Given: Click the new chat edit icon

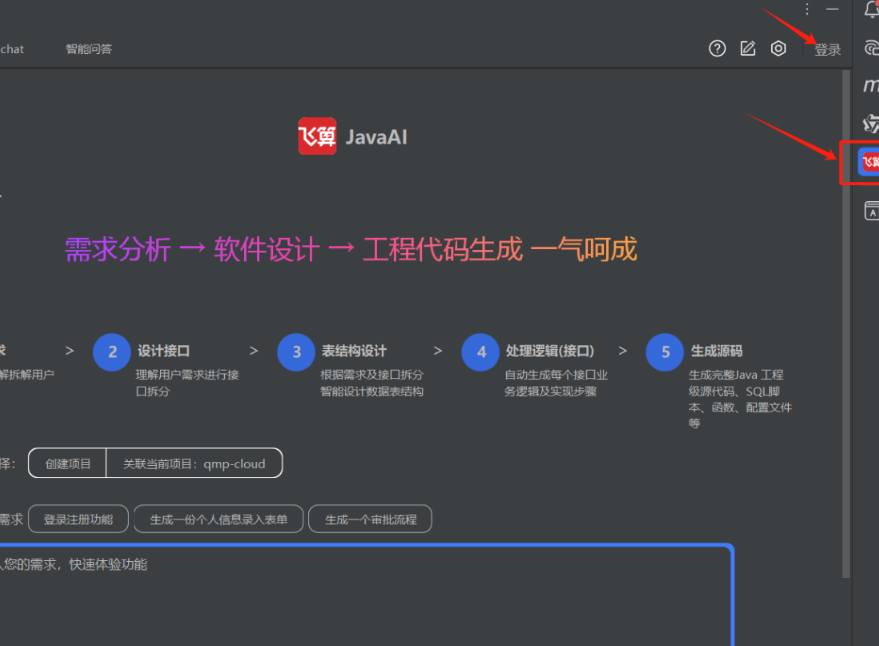Looking at the screenshot, I should [748, 49].
